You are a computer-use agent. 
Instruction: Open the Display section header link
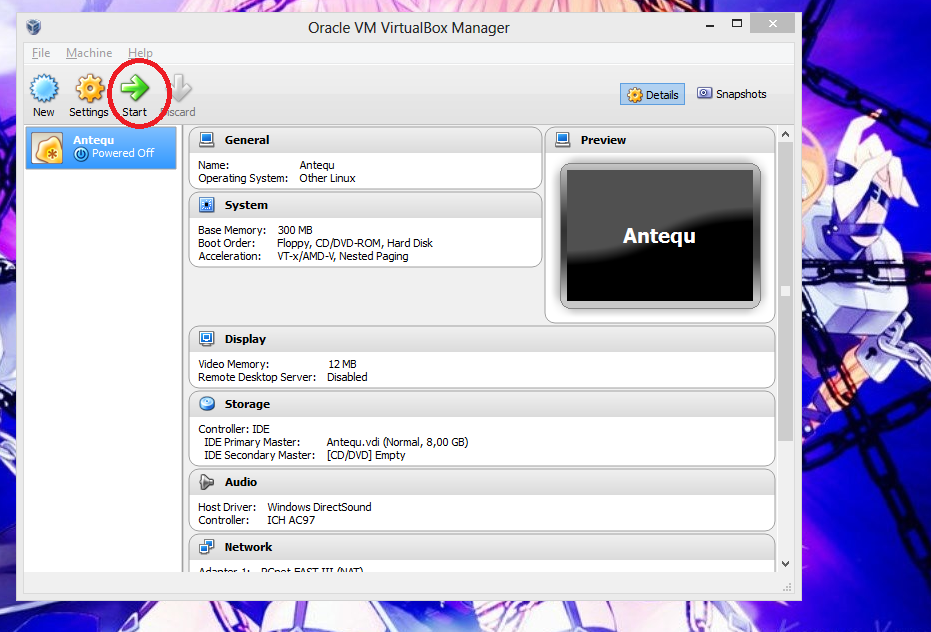[245, 339]
